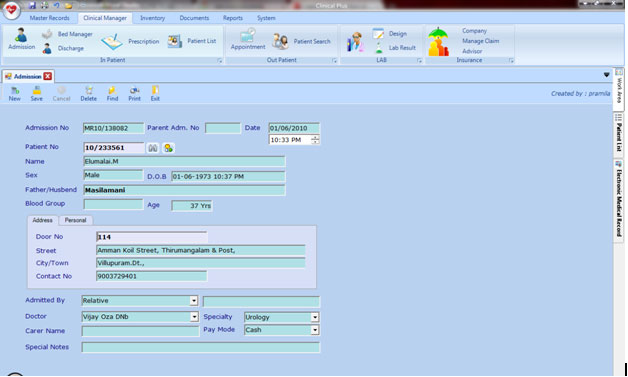Click the LAB doctor icon

[x=355, y=42]
